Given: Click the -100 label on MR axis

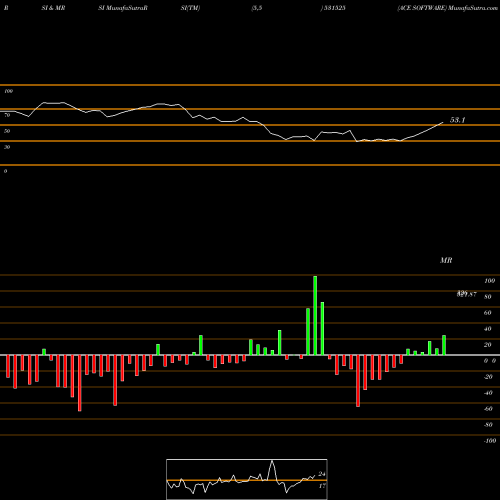Looking at the screenshot, I should 490,441.
